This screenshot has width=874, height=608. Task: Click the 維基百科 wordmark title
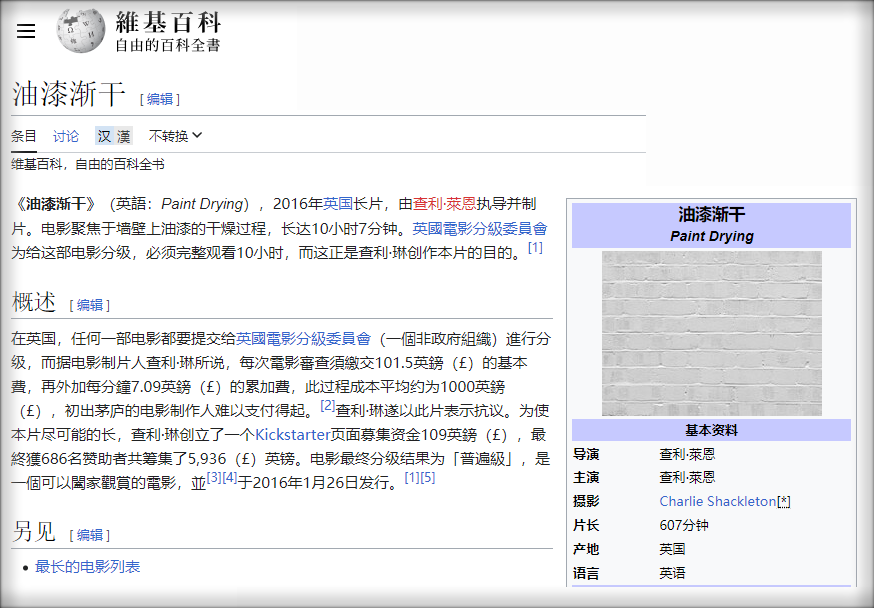tap(167, 22)
